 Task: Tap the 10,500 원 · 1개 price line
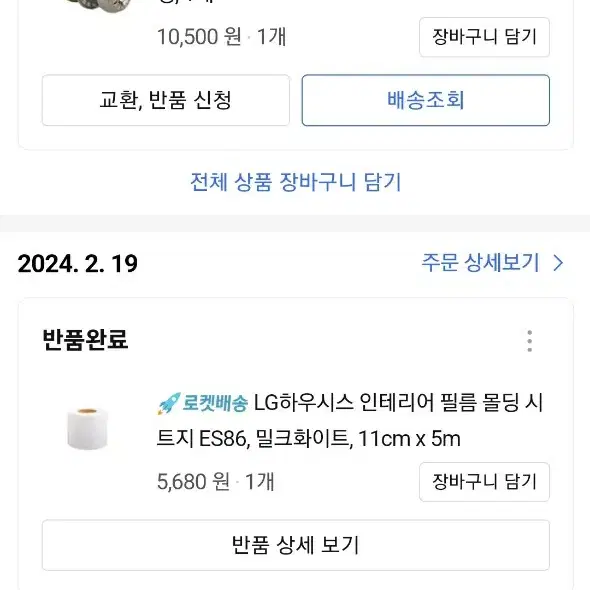coord(222,37)
